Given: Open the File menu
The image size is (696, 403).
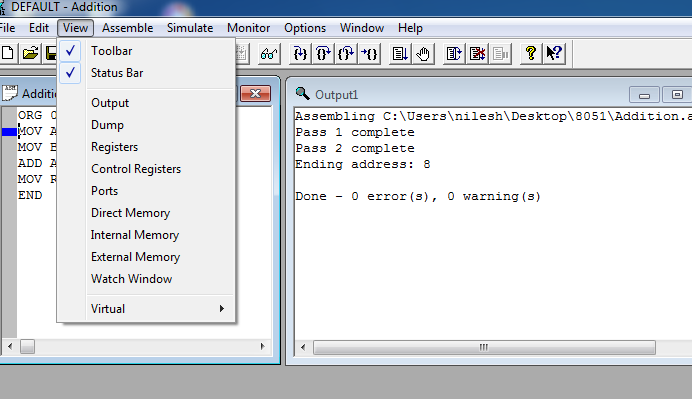Looking at the screenshot, I should [8, 28].
